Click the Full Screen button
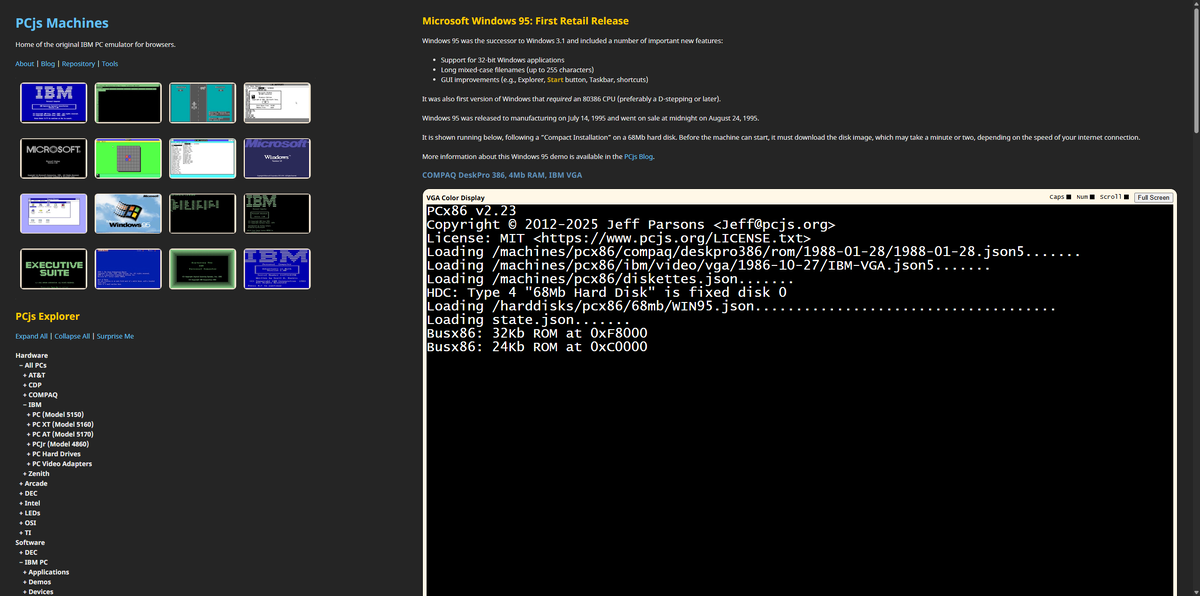 pos(1153,197)
